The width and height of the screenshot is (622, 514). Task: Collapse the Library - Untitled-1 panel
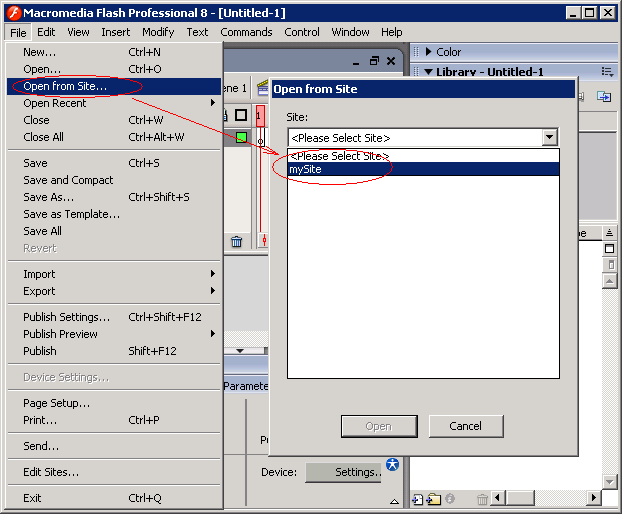[428, 72]
